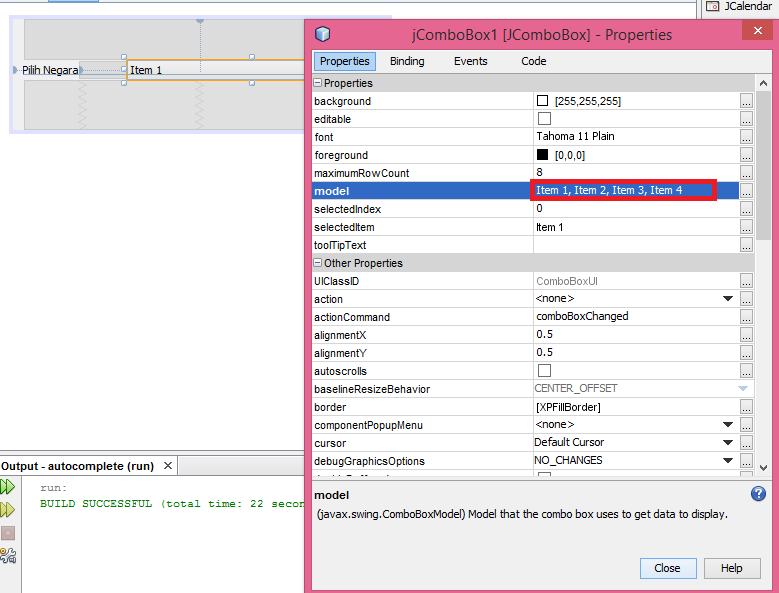Image resolution: width=779 pixels, height=593 pixels.
Task: Open the baselineResizeBehavior dropdown arrow
Action: [743, 388]
